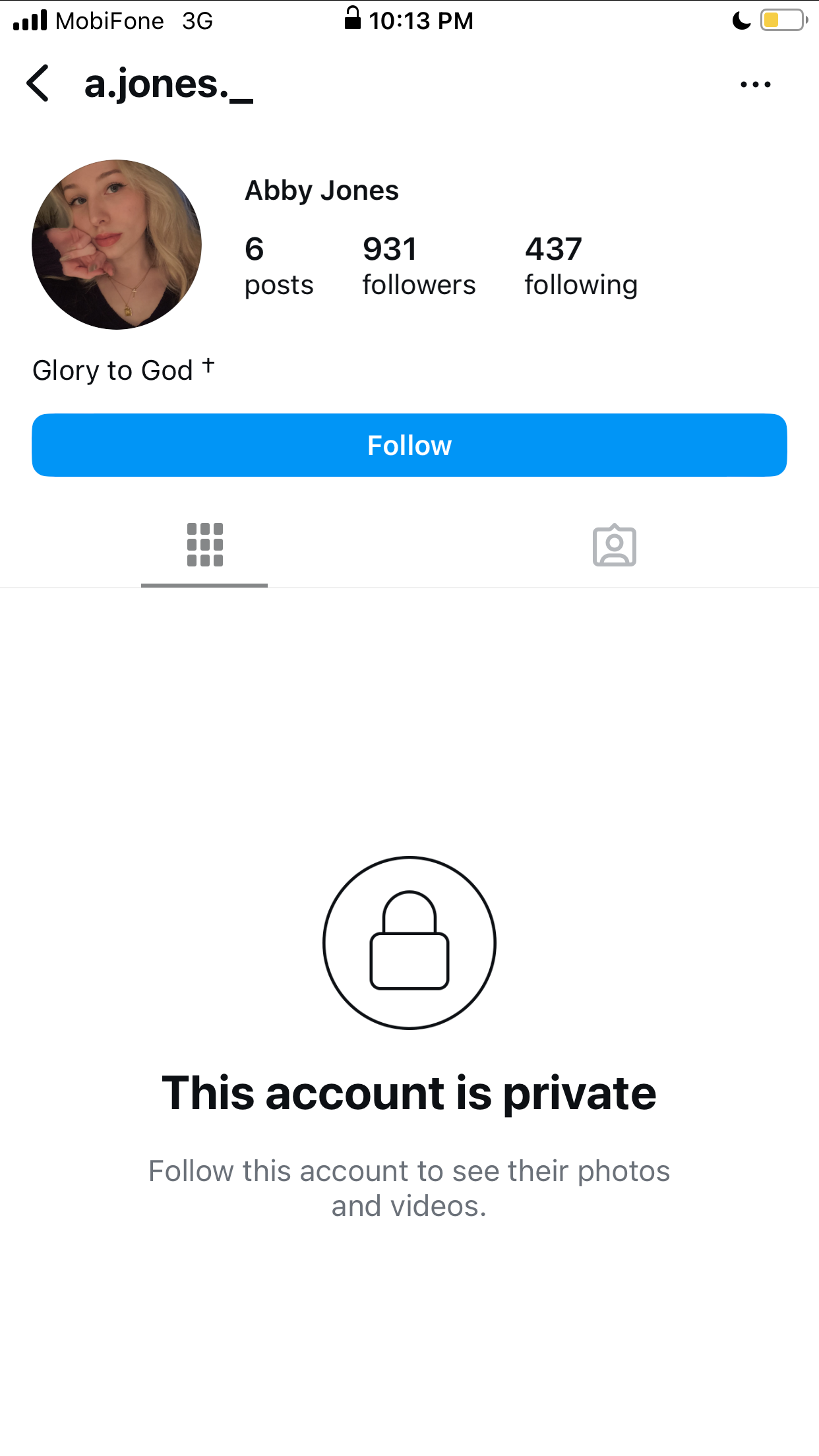Tap the blue Follow button
The image size is (819, 1456).
409,445
